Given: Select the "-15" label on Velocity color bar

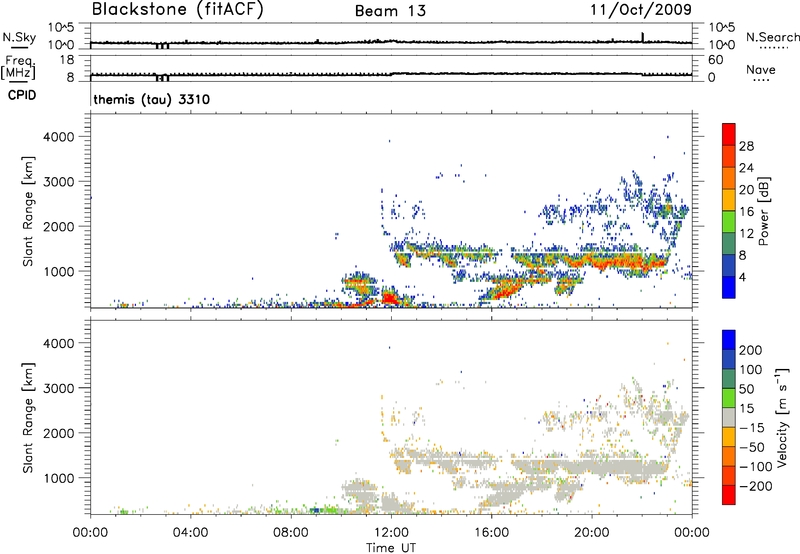Looking at the screenshot, I should [752, 427].
